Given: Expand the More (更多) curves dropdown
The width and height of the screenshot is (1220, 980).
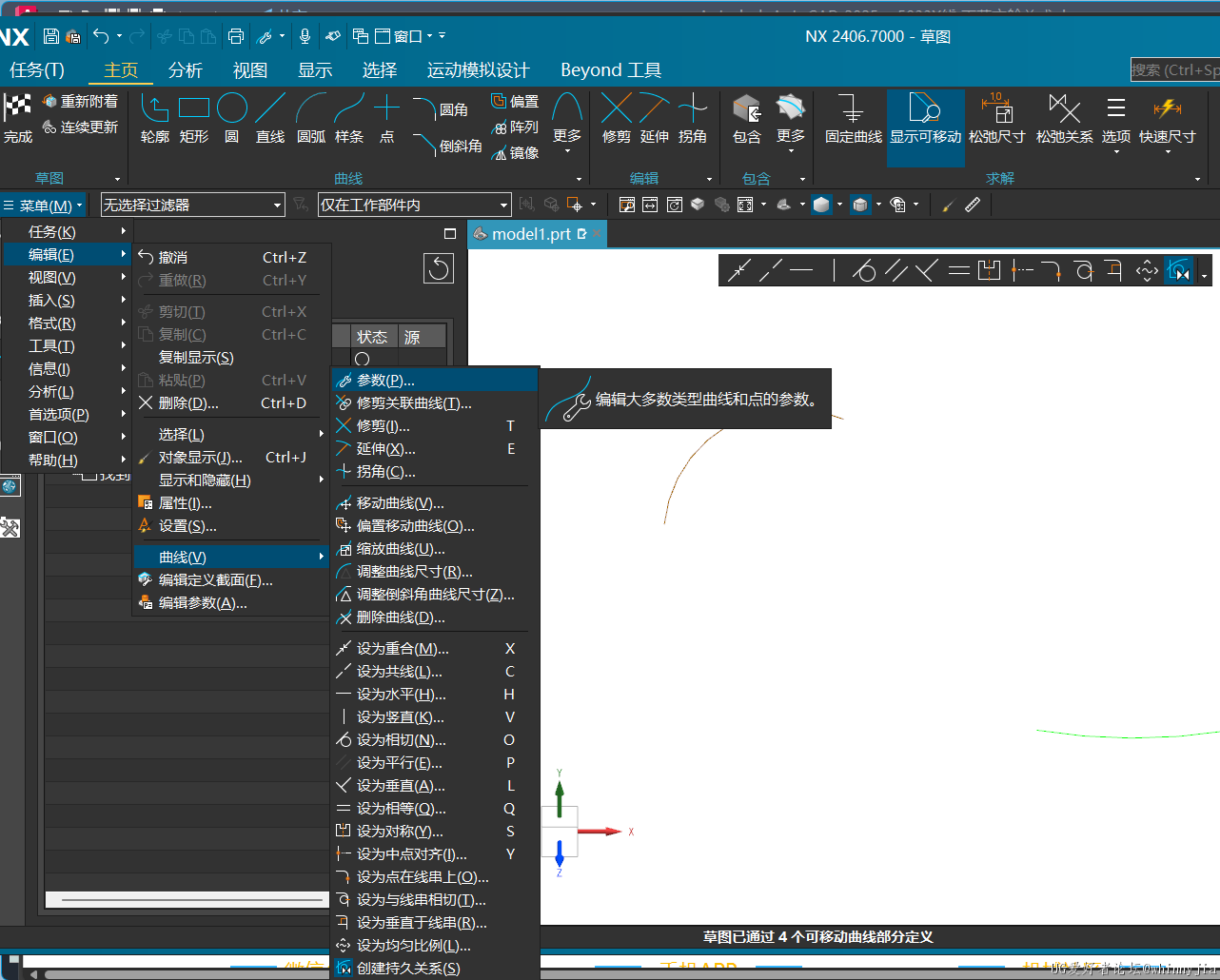Looking at the screenshot, I should click(x=567, y=124).
